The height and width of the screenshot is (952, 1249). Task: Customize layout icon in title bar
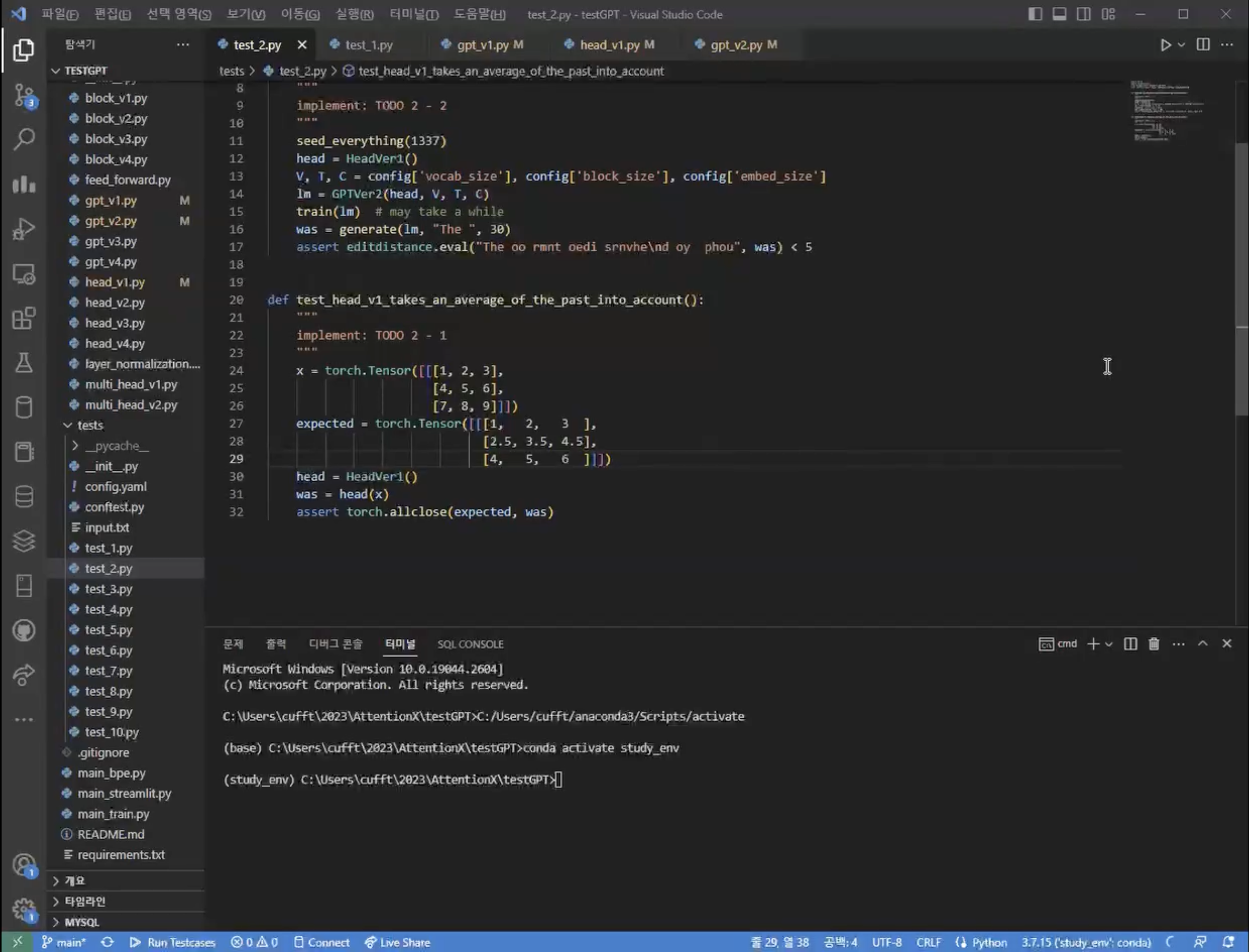click(1108, 14)
